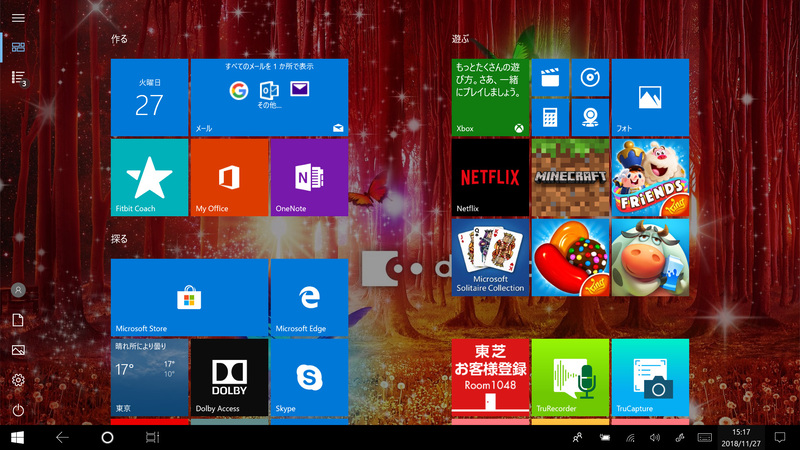The height and width of the screenshot is (450, 800).
Task: Open the Xbox tile
Action: click(x=490, y=97)
